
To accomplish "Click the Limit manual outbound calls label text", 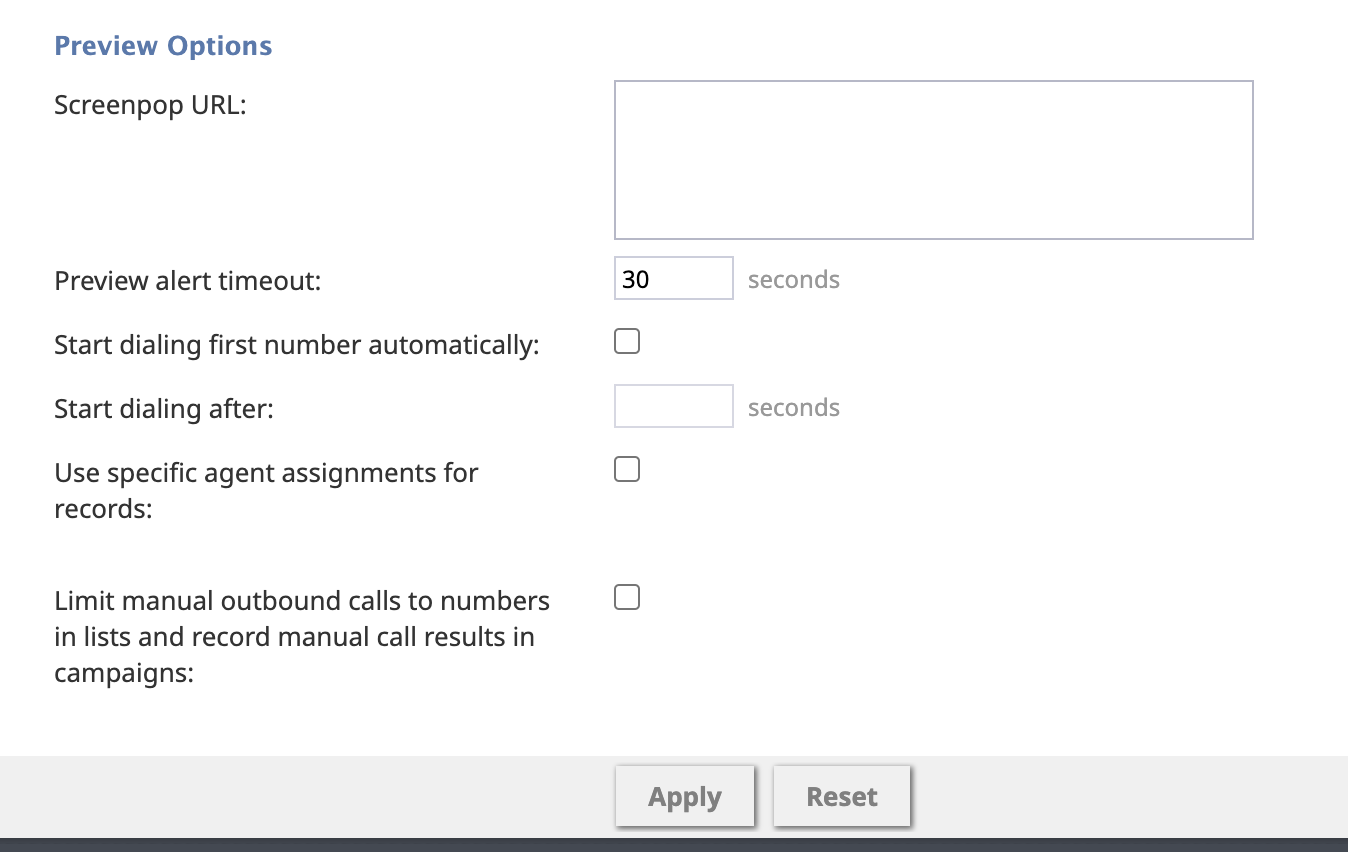I will click(302, 637).
